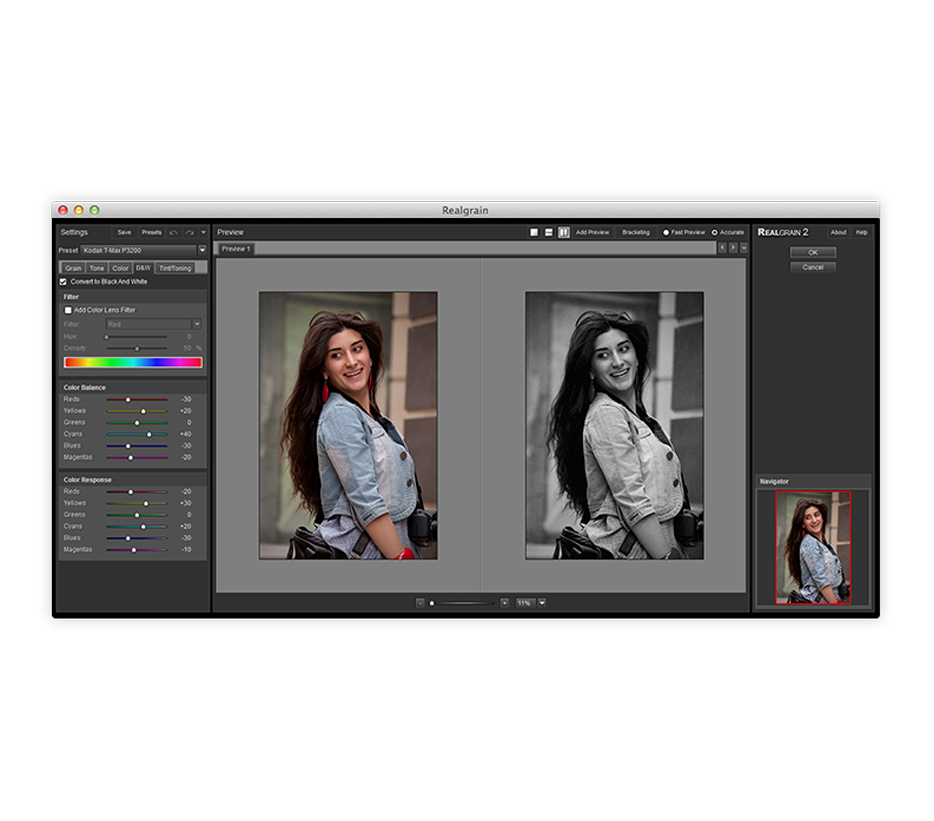Screen dimensions: 934x821
Task: Open the Tint/Toning tab
Action: tap(175, 268)
